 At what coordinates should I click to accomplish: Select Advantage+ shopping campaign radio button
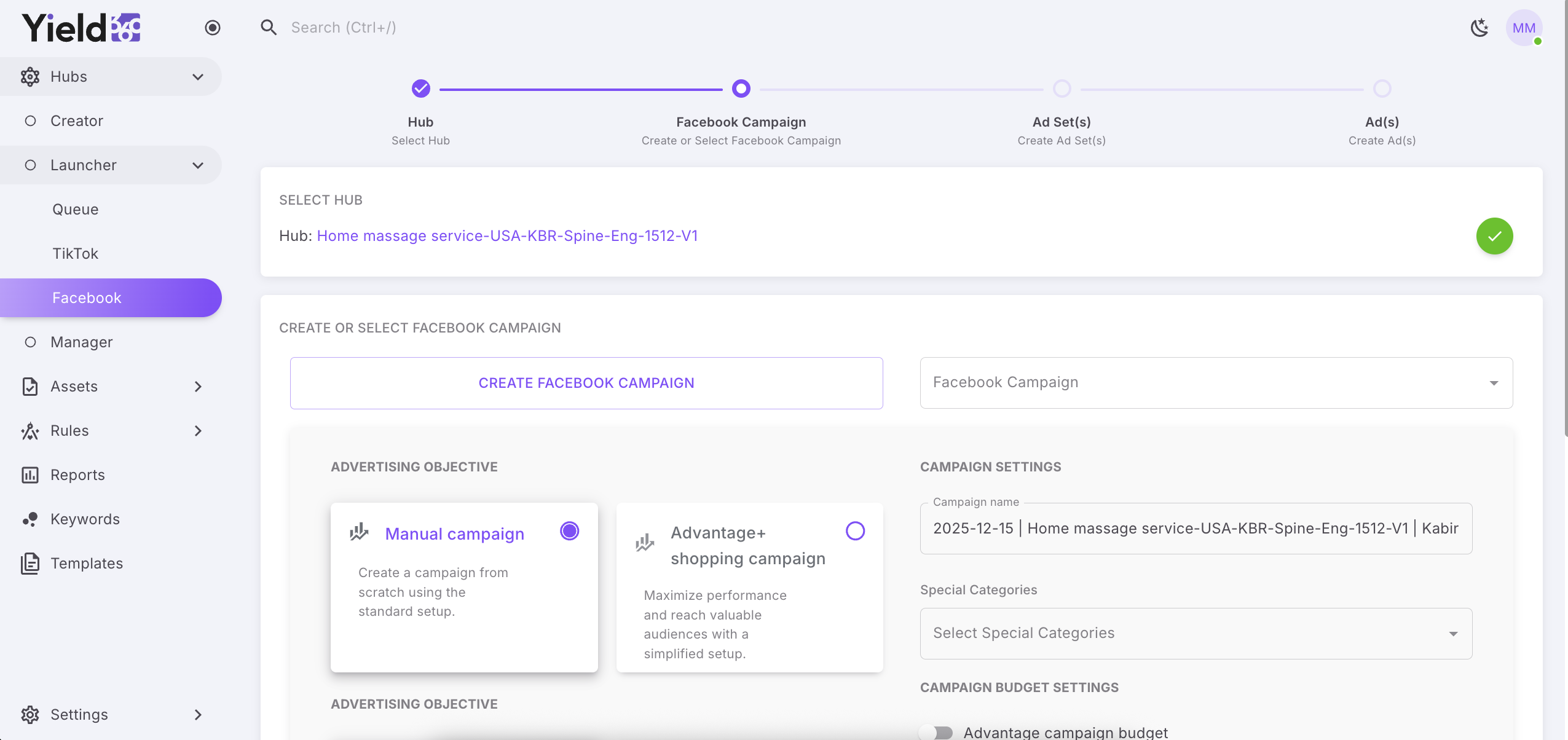point(855,531)
